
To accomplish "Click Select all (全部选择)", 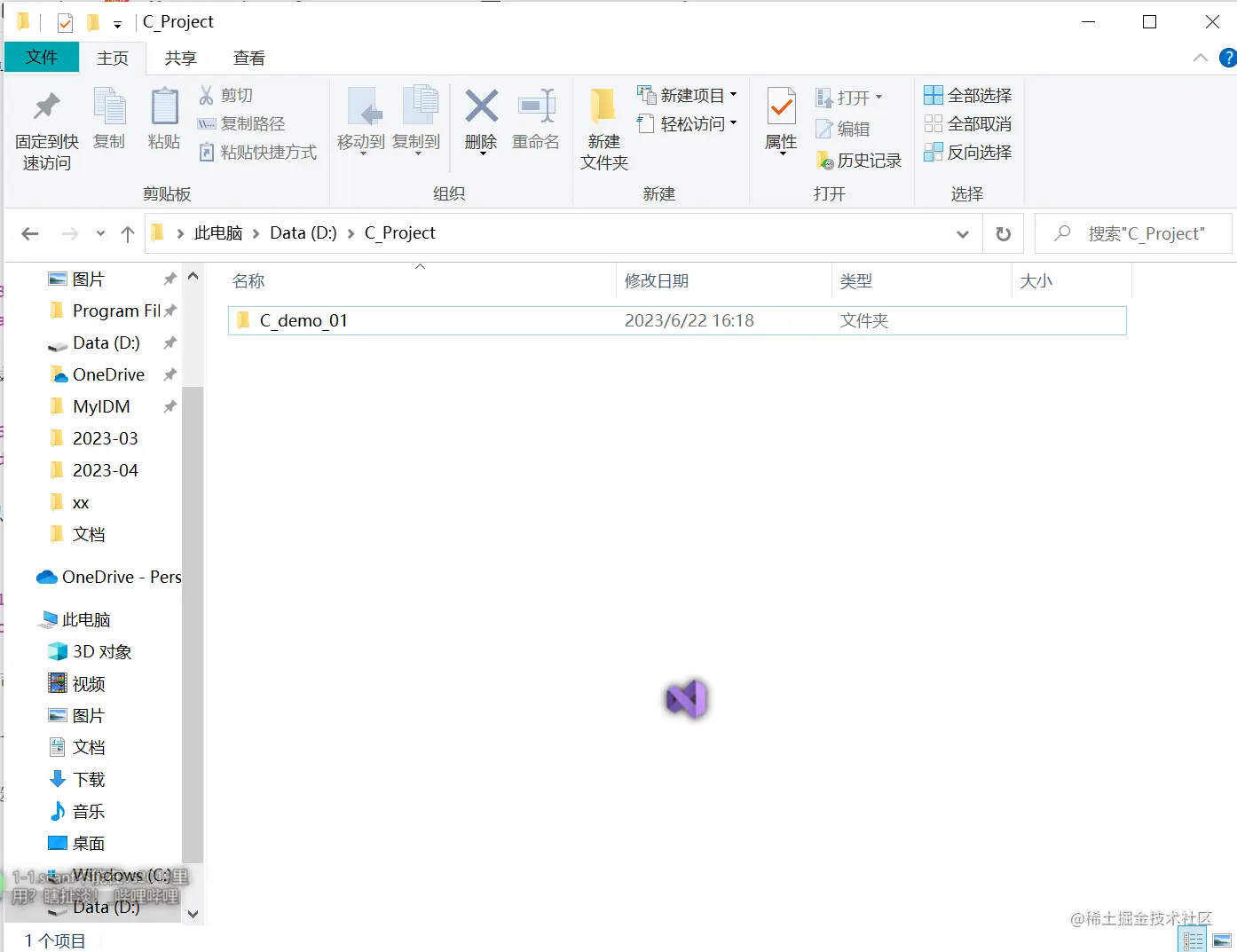I will [967, 95].
